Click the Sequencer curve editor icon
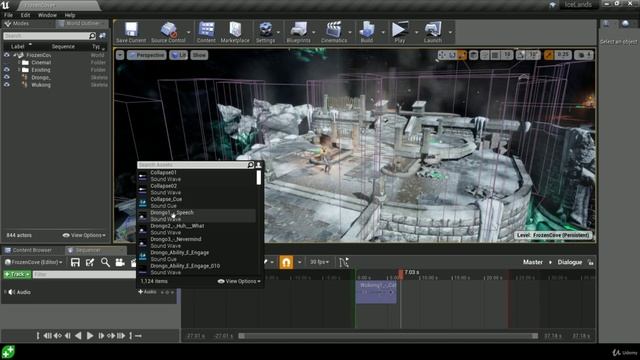Image resolution: width=640 pixels, height=360 pixels. point(344,262)
